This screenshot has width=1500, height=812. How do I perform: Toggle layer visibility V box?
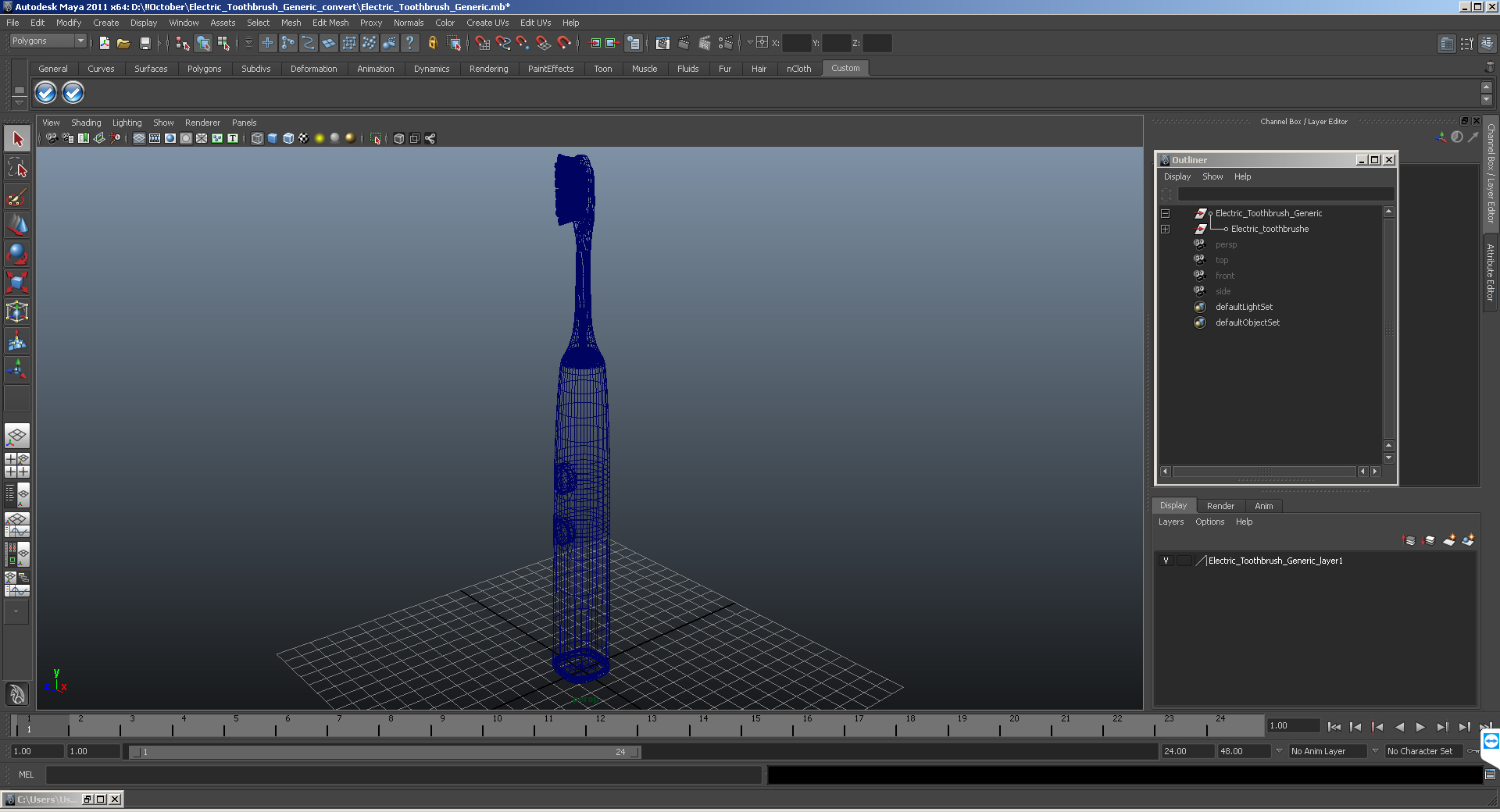(x=1166, y=561)
